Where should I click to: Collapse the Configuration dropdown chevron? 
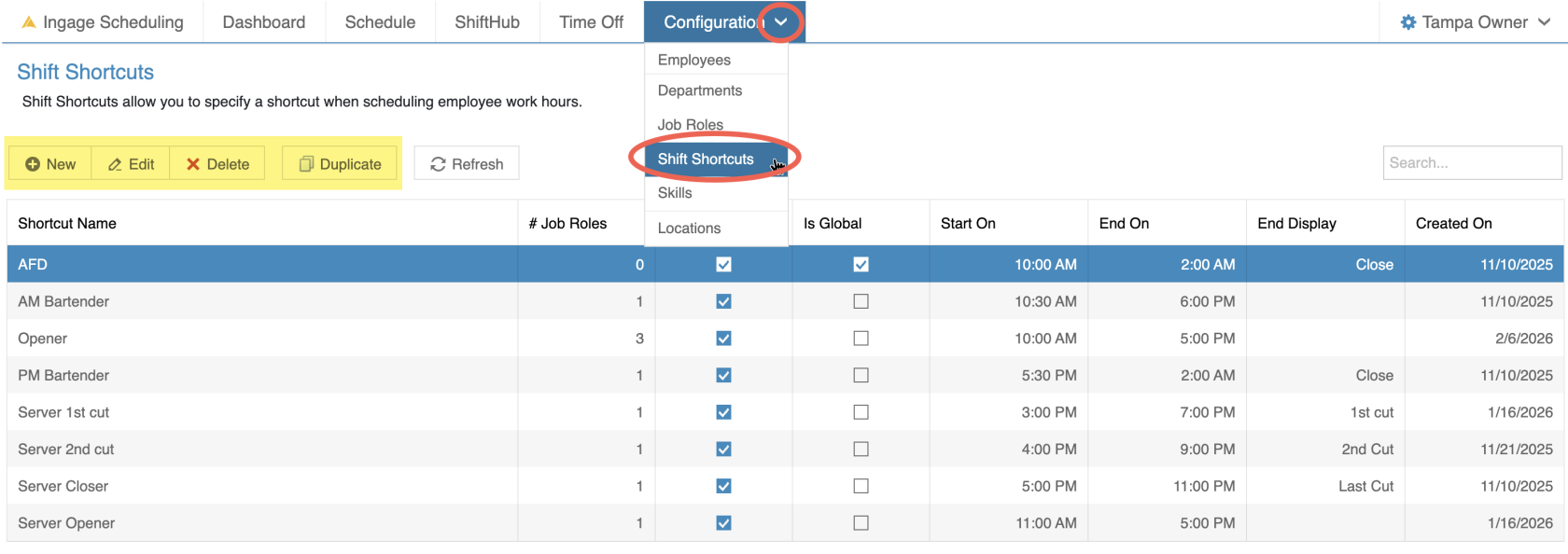[x=781, y=22]
